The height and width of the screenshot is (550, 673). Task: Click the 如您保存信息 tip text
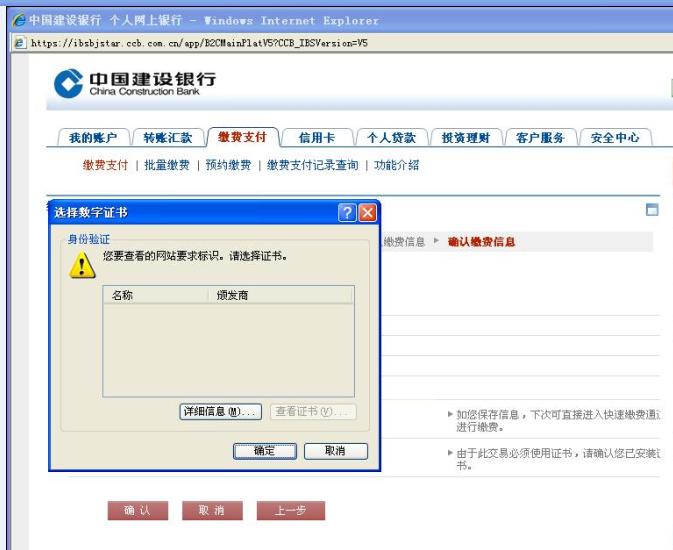pyautogui.click(x=558, y=421)
